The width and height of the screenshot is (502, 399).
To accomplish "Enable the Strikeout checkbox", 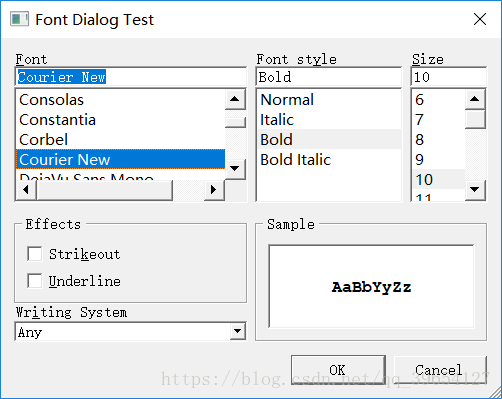I will [x=35, y=254].
